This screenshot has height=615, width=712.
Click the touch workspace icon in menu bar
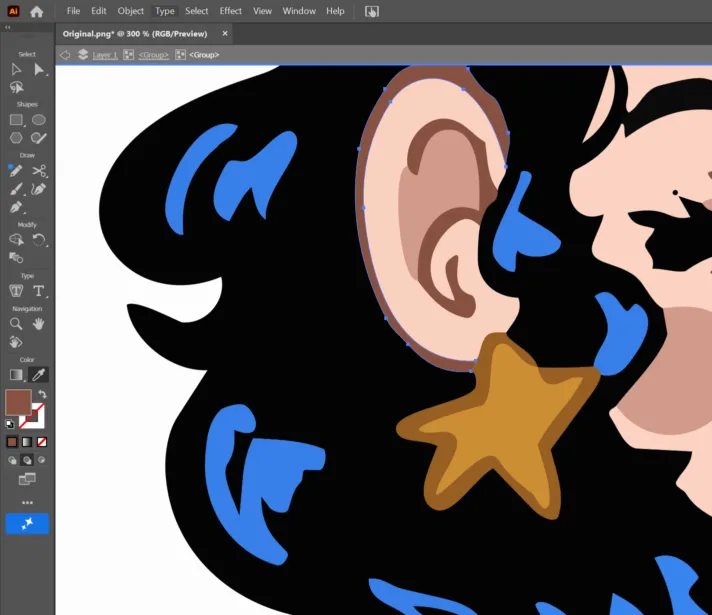point(371,11)
